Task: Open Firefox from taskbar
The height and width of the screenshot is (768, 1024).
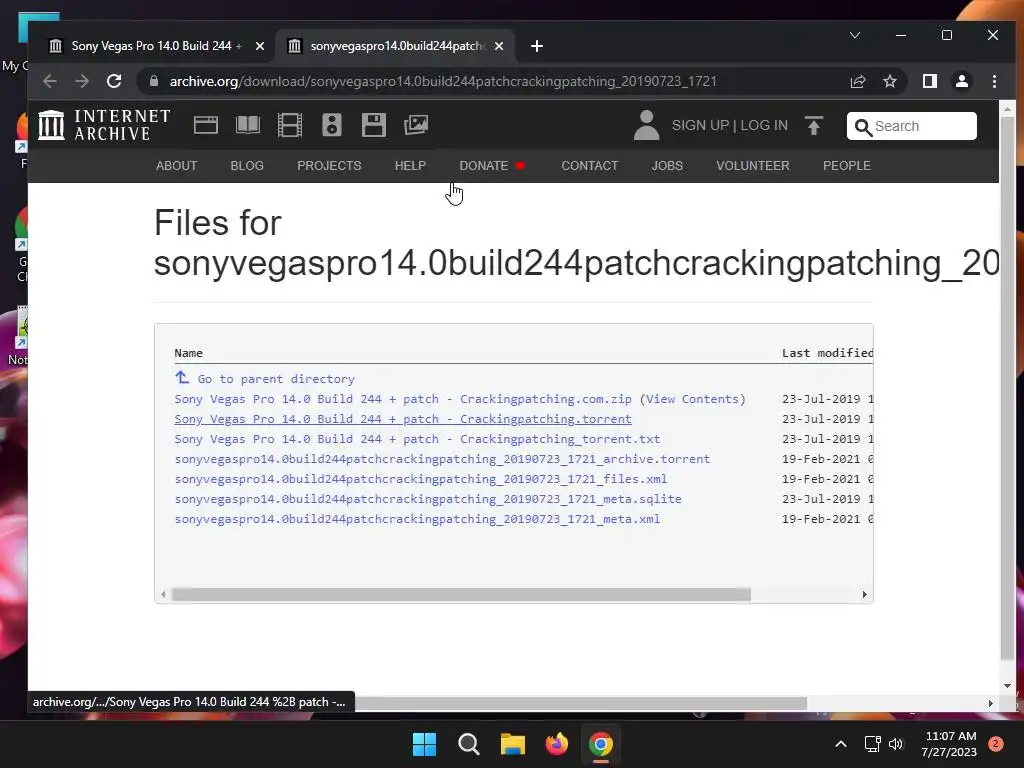Action: pyautogui.click(x=556, y=744)
